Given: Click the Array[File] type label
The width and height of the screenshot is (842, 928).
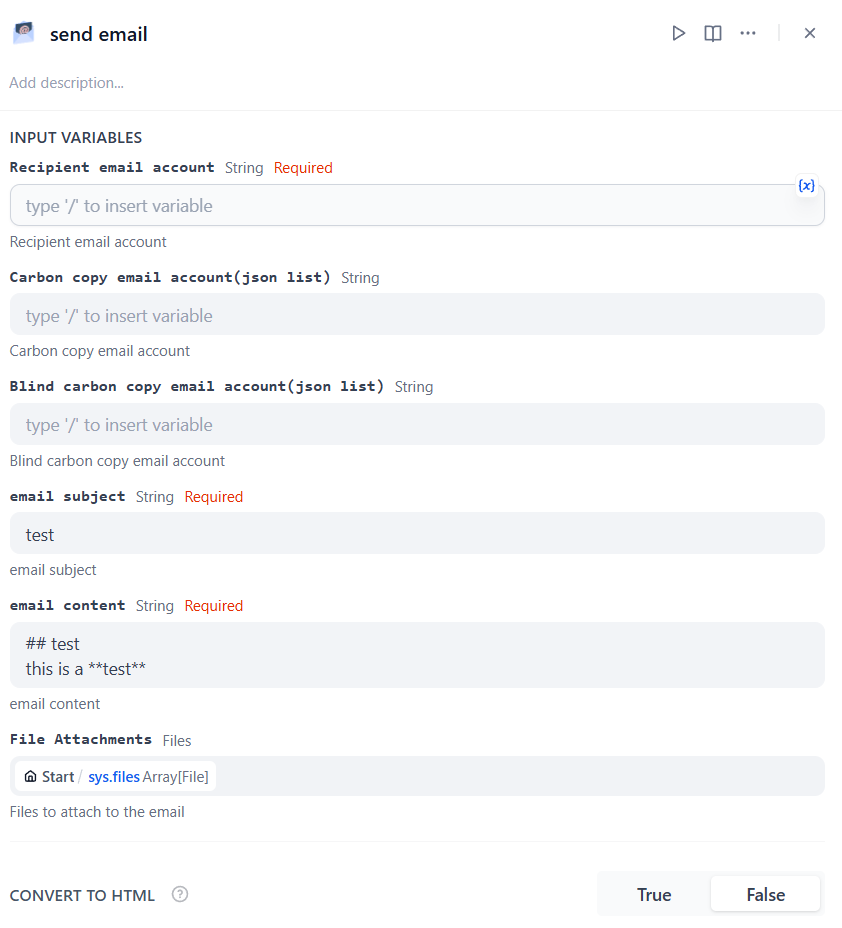Looking at the screenshot, I should [176, 777].
